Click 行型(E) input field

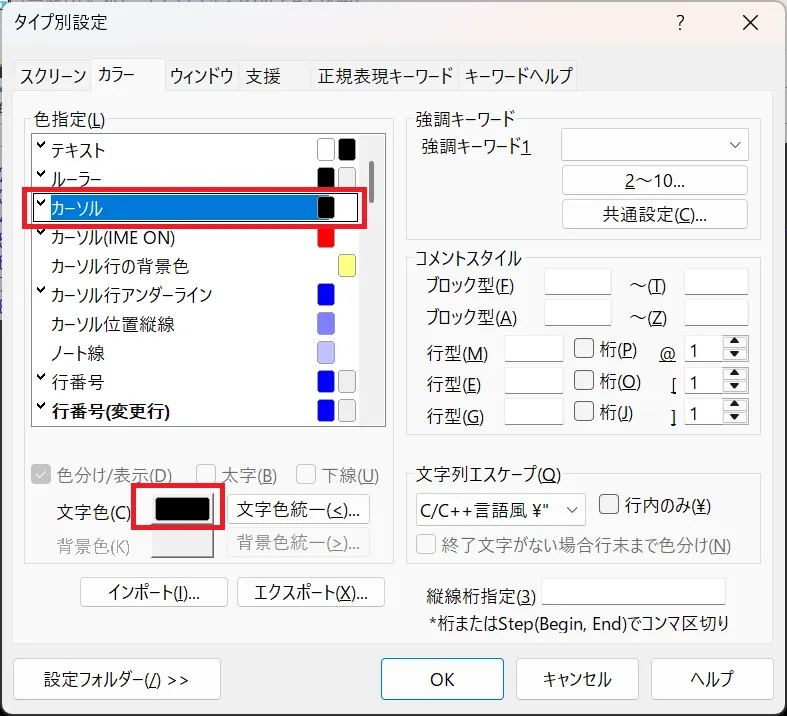coord(534,381)
